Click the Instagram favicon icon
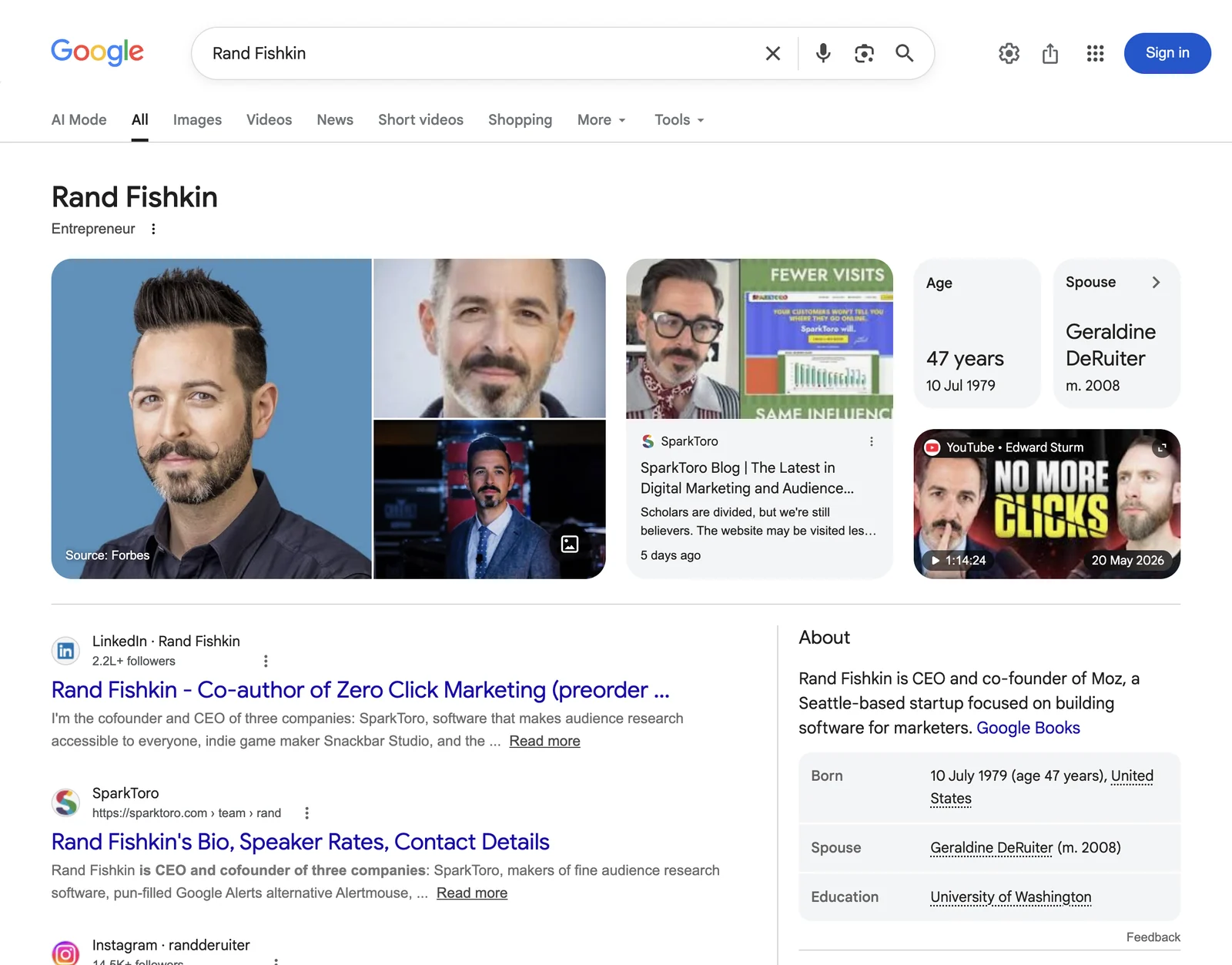The height and width of the screenshot is (965, 1232). coord(65,953)
